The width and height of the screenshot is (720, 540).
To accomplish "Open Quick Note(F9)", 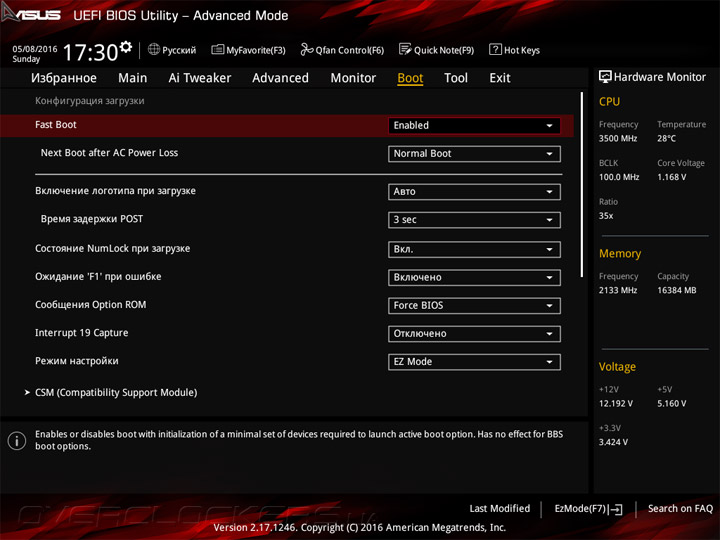I will [436, 50].
